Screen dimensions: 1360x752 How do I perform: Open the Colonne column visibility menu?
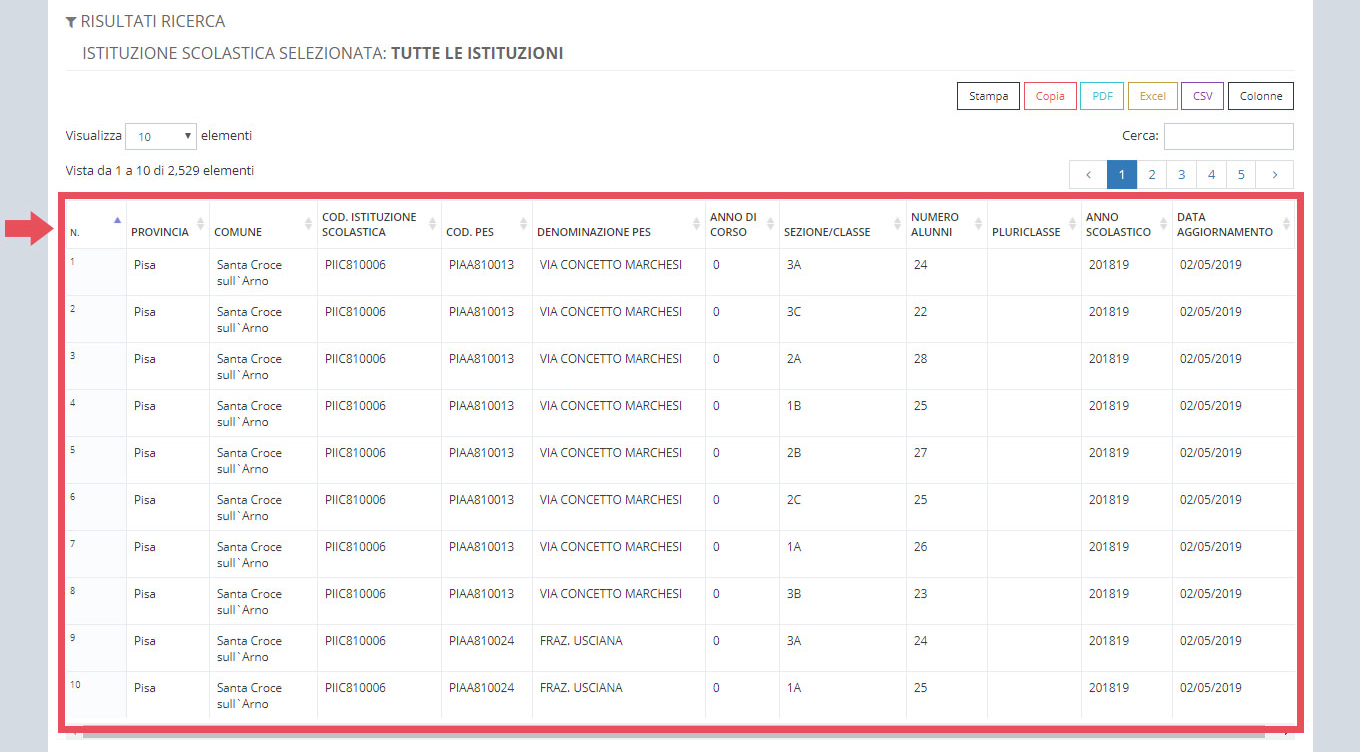1261,96
